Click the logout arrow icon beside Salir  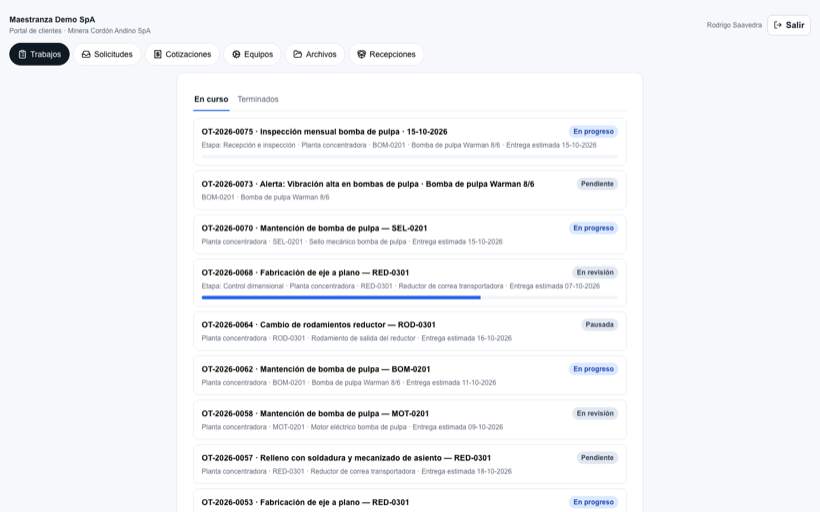778,25
